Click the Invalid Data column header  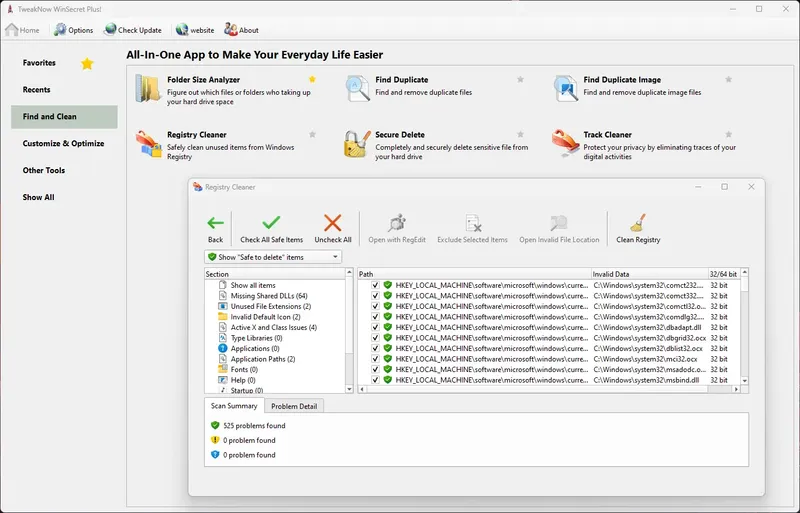[x=649, y=274]
